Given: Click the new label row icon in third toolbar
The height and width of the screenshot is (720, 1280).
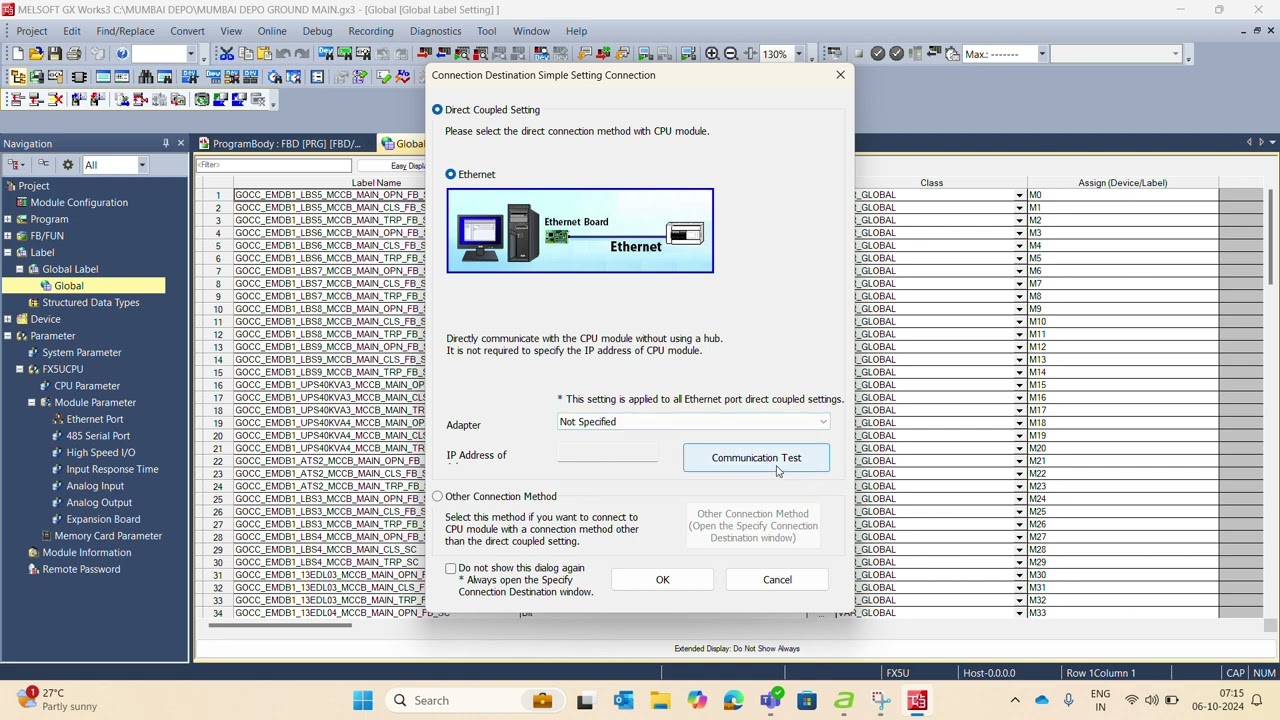Looking at the screenshot, I should click(16, 99).
